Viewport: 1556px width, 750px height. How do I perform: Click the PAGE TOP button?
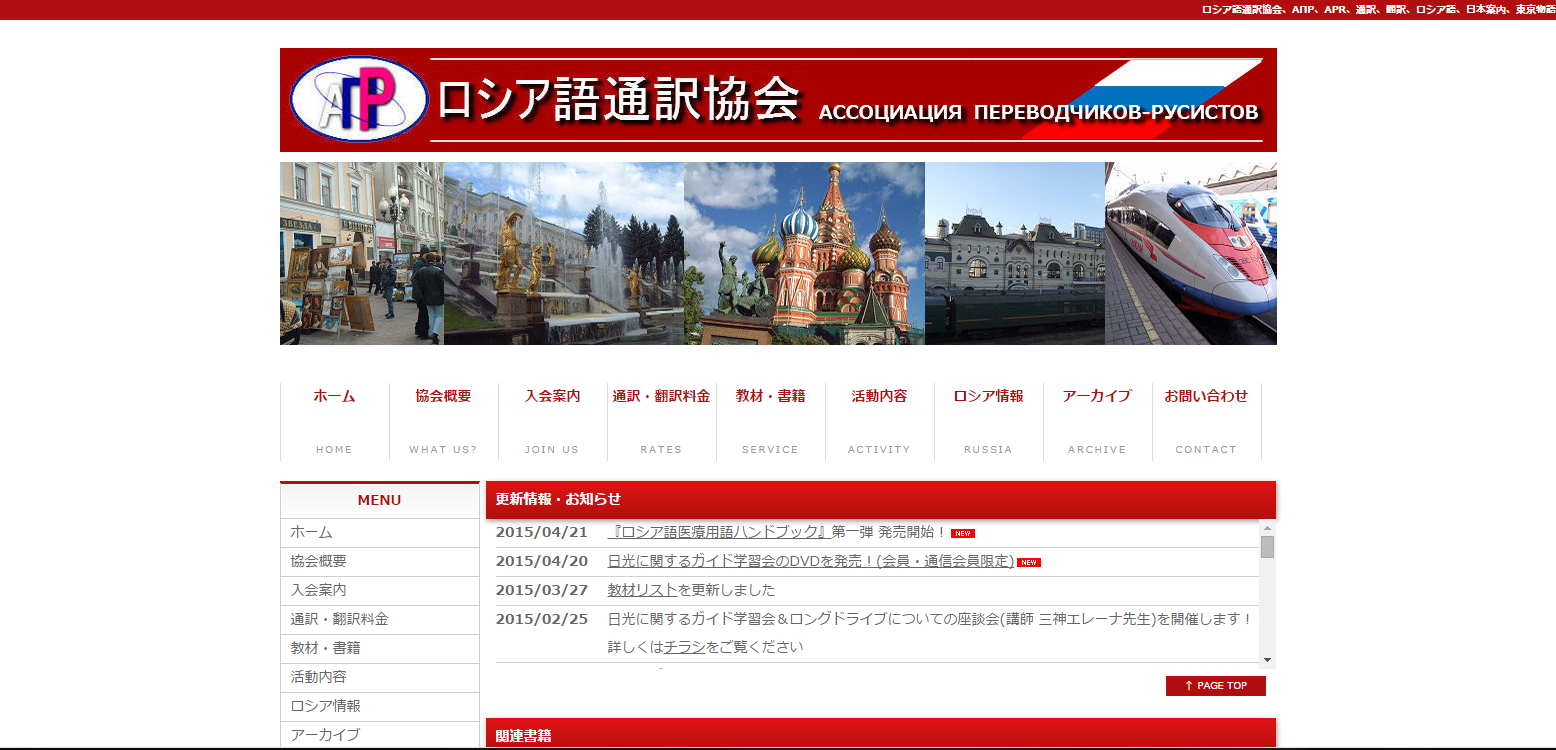point(1215,686)
